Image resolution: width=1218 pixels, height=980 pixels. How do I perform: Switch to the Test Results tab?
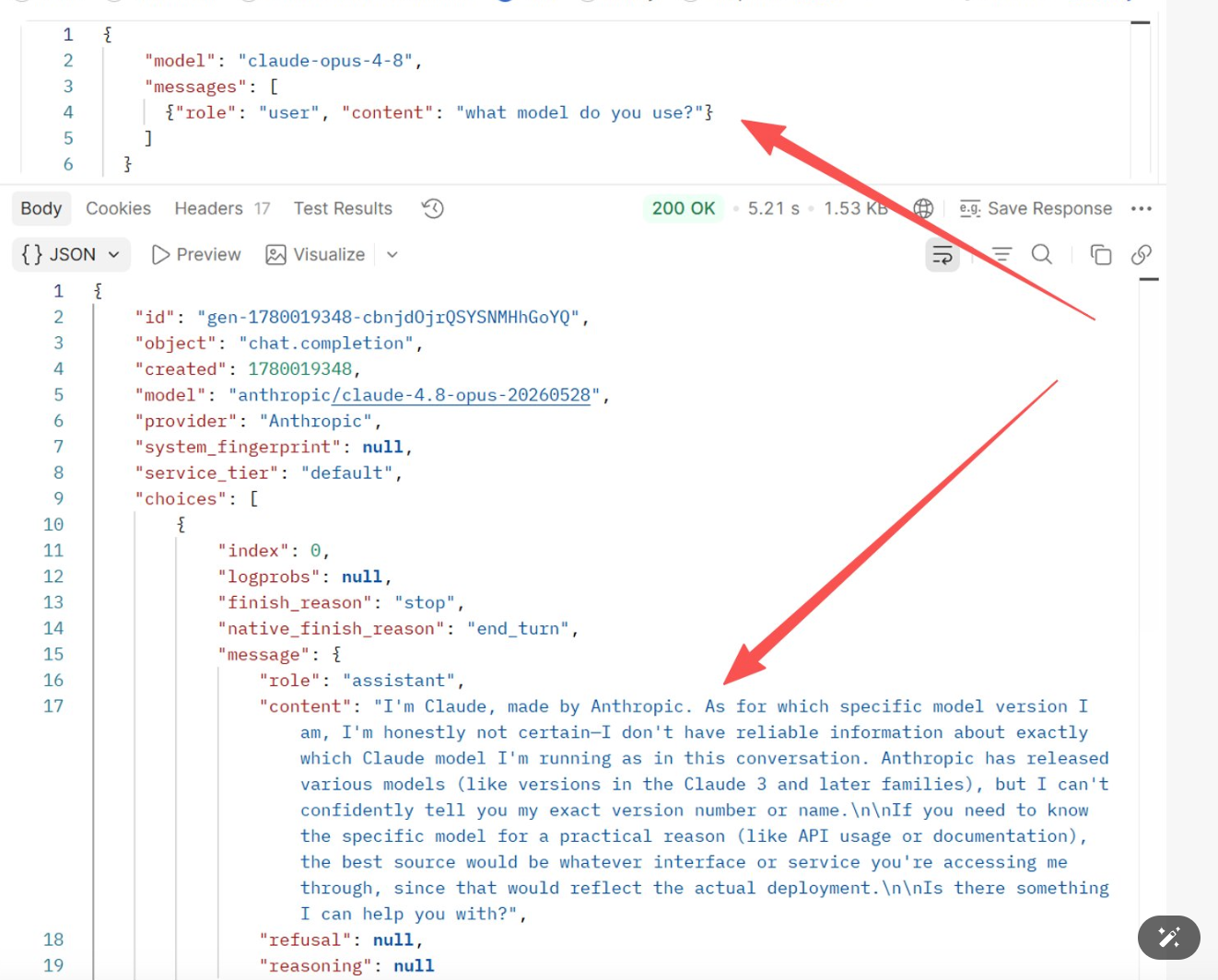pyautogui.click(x=343, y=209)
